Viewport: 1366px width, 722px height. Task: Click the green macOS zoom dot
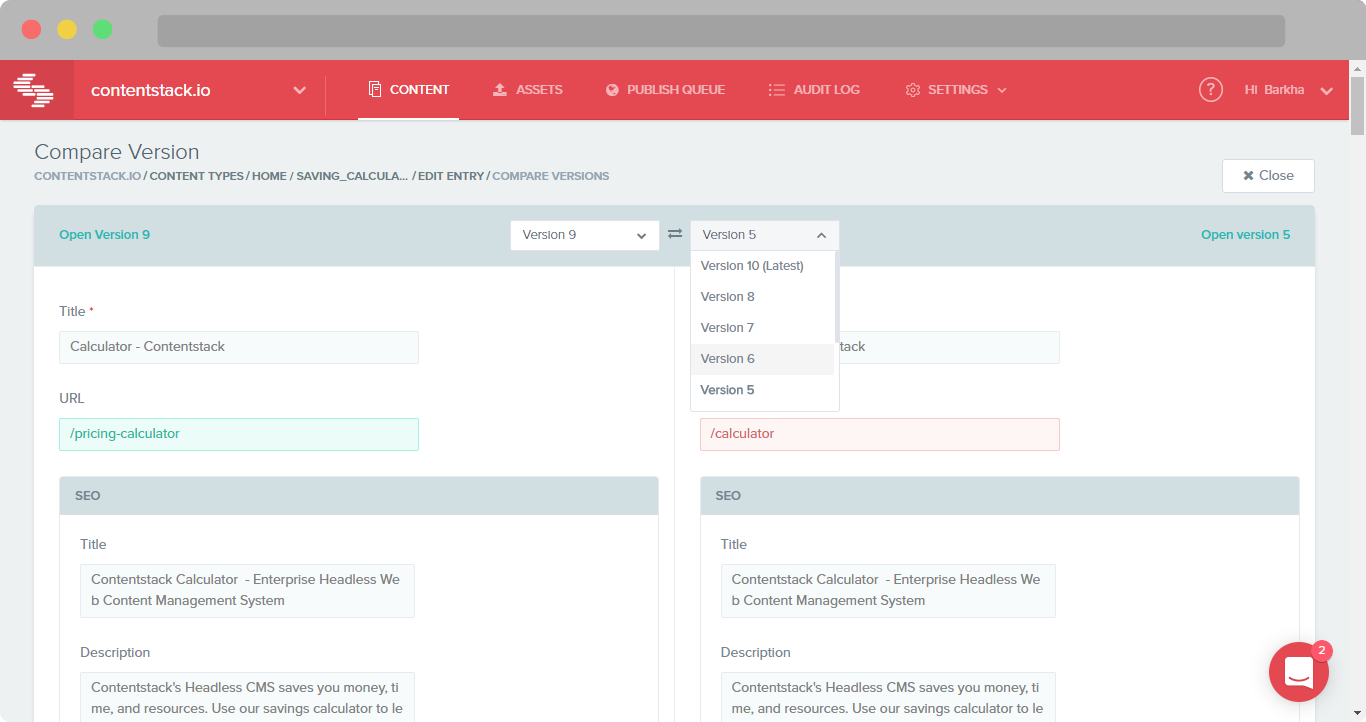pyautogui.click(x=102, y=29)
